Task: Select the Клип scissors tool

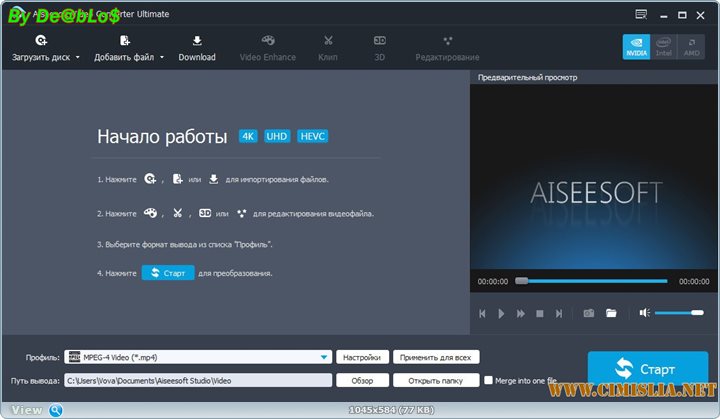Action: 328,41
